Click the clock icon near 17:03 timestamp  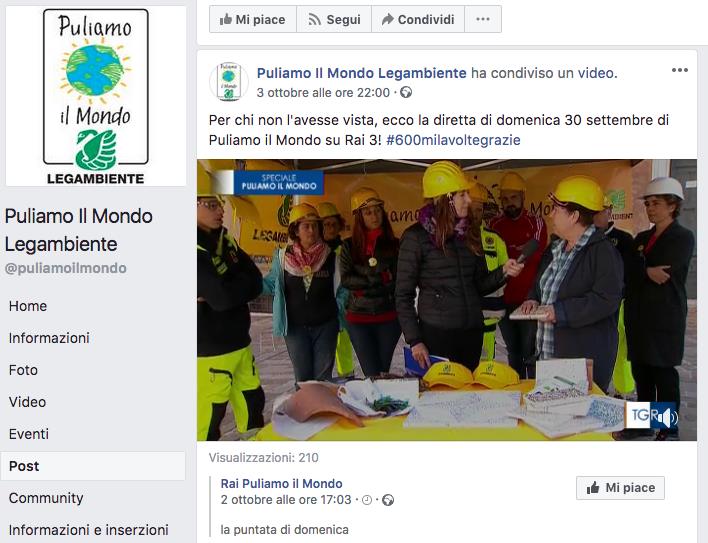(367, 500)
